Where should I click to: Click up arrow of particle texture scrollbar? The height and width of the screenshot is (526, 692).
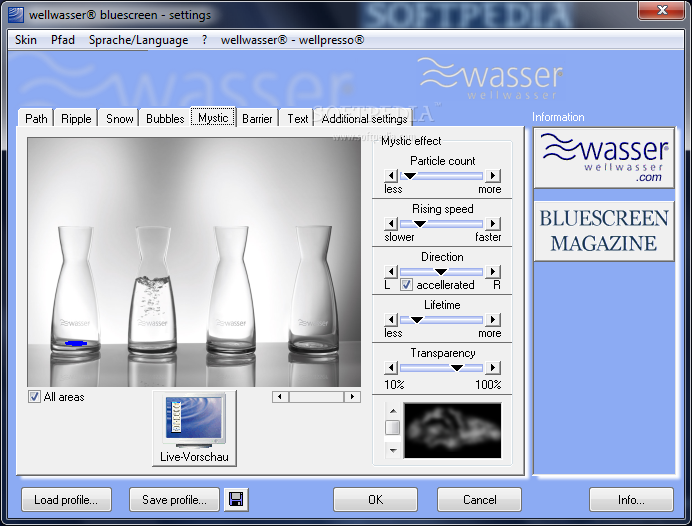[x=393, y=411]
